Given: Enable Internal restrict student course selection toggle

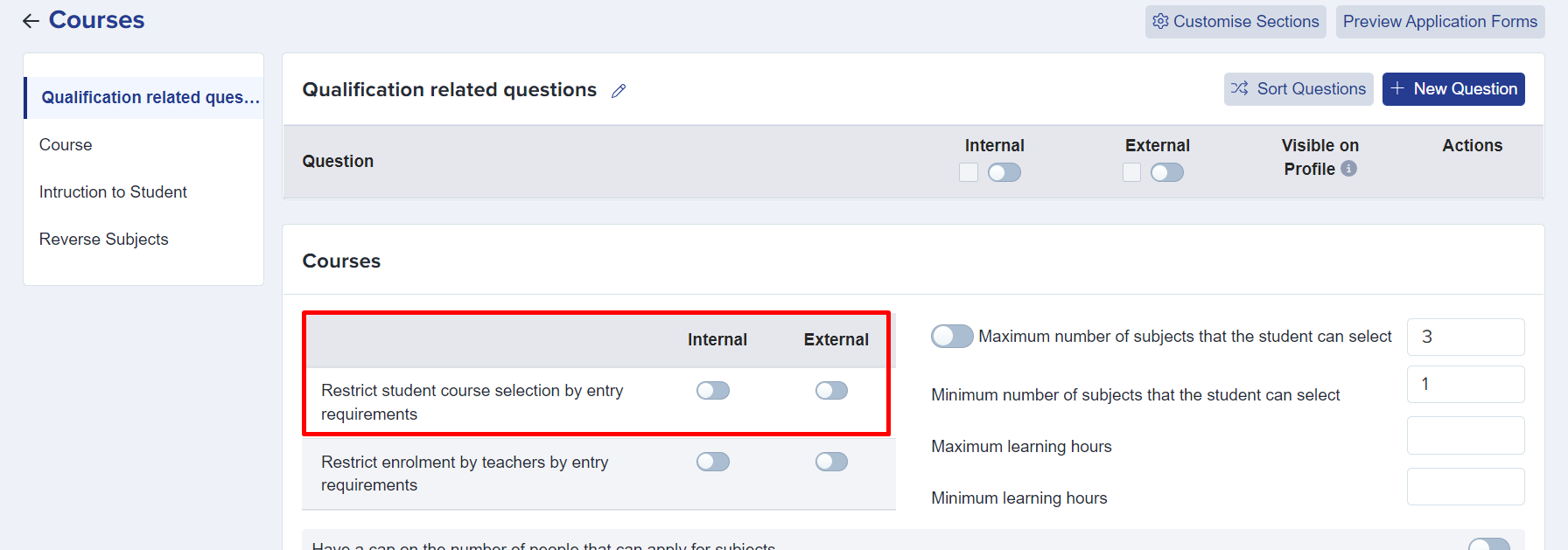Looking at the screenshot, I should [x=713, y=390].
